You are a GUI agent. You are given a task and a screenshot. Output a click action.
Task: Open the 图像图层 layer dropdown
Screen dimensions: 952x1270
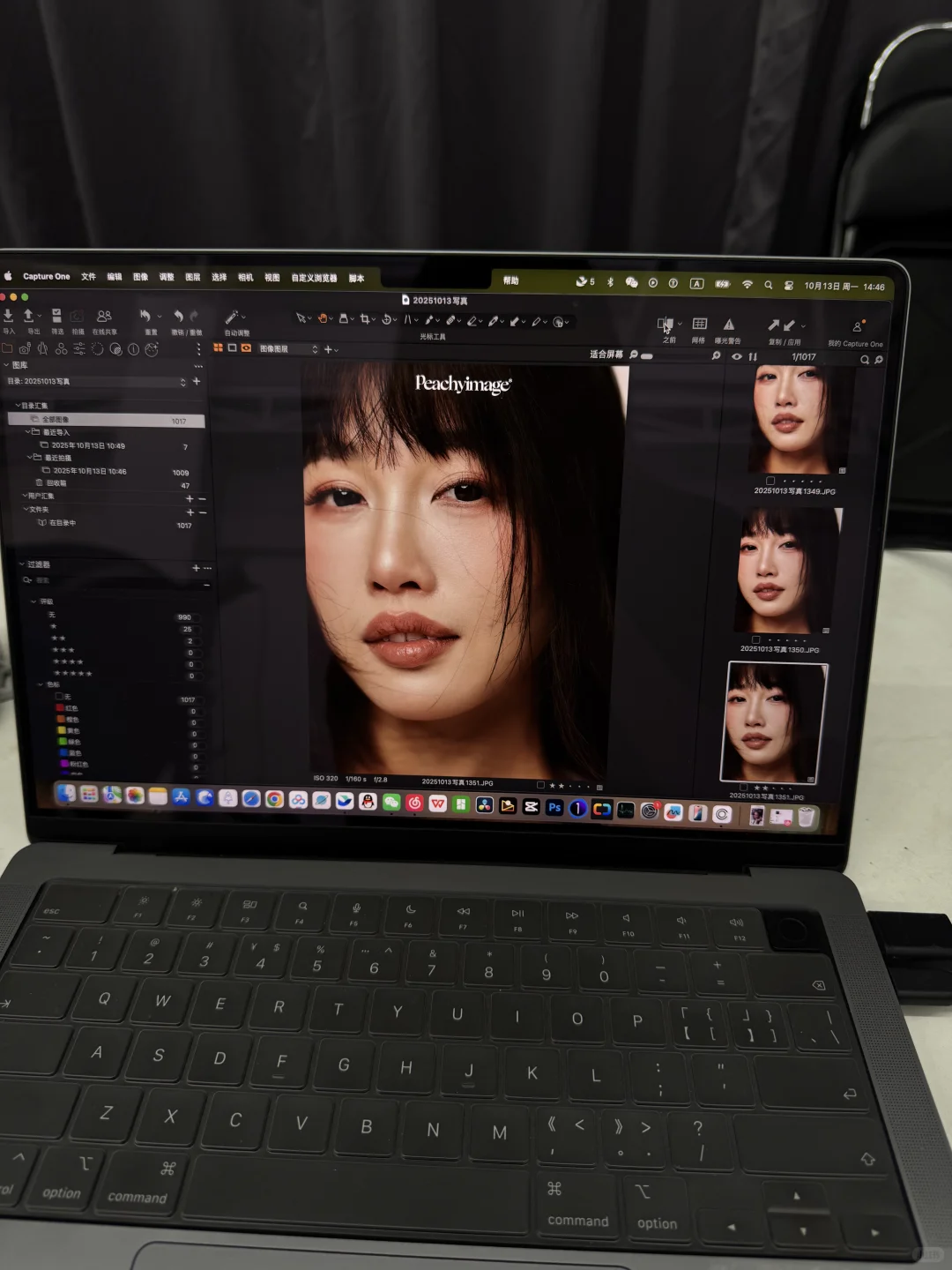point(289,349)
